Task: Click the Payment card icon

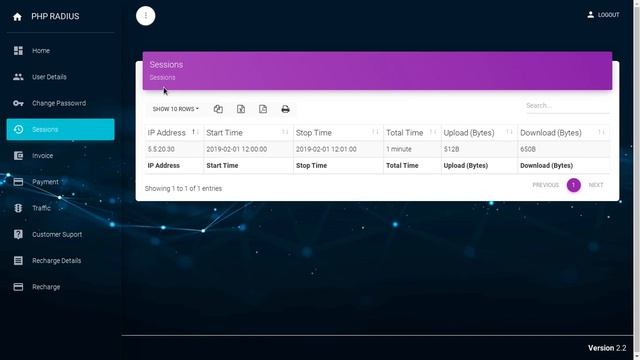Action: tap(18, 182)
